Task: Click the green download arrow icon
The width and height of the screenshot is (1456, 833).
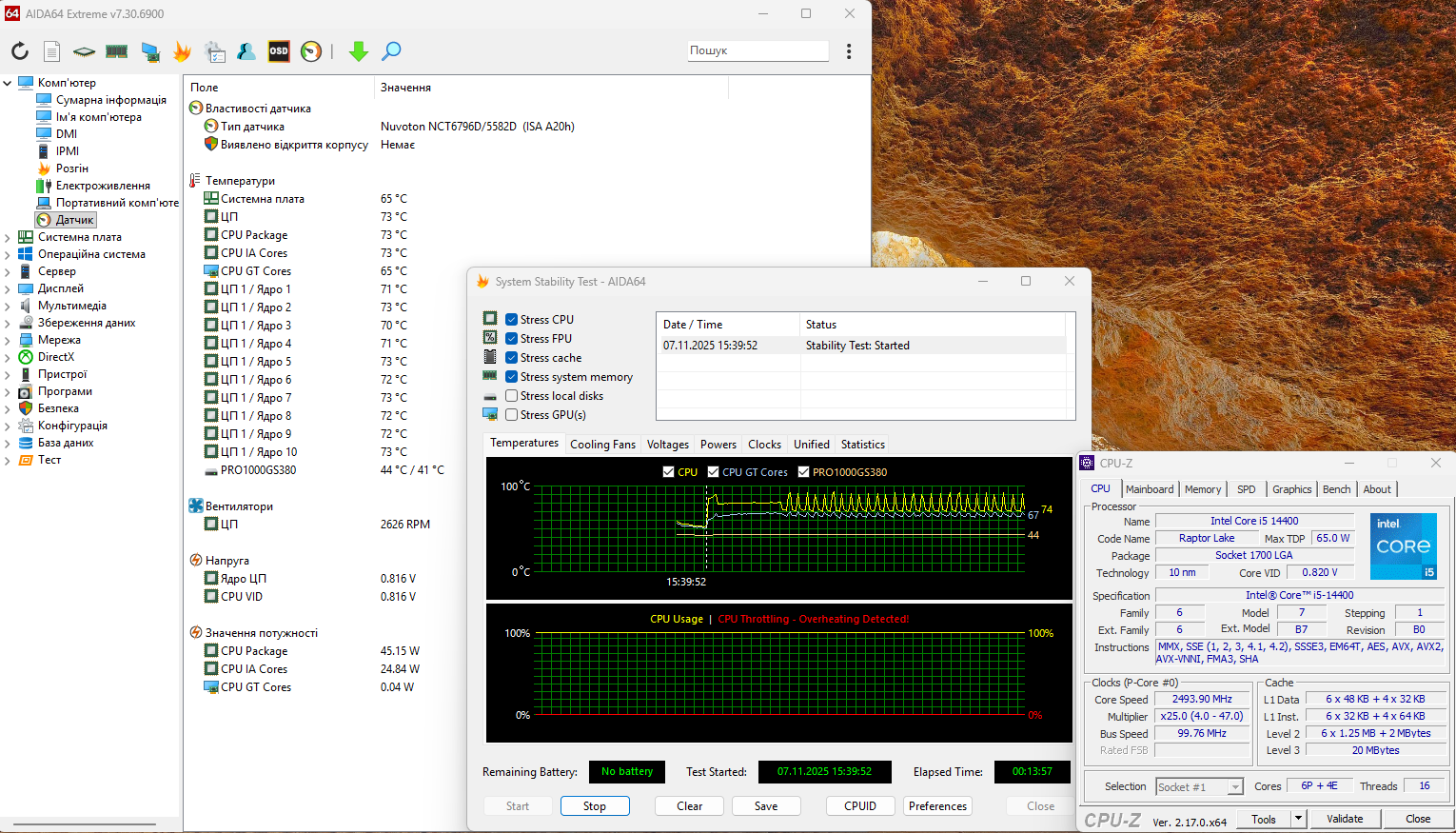Action: [359, 51]
